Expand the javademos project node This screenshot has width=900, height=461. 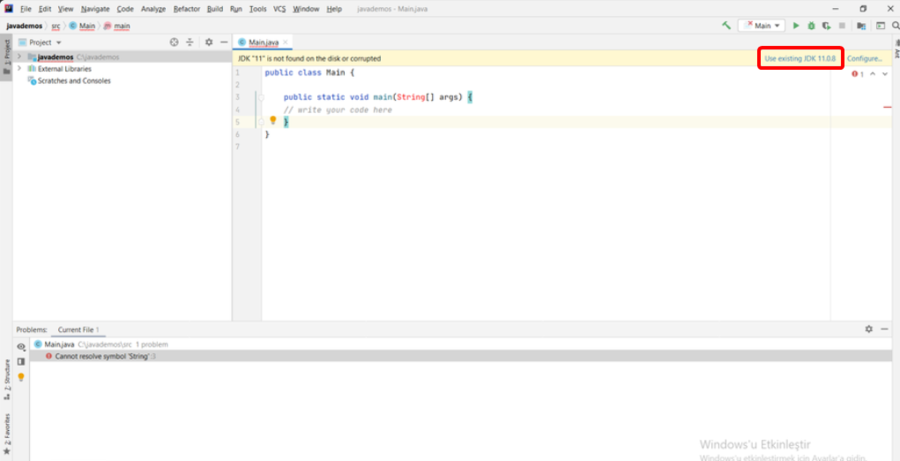pos(20,57)
